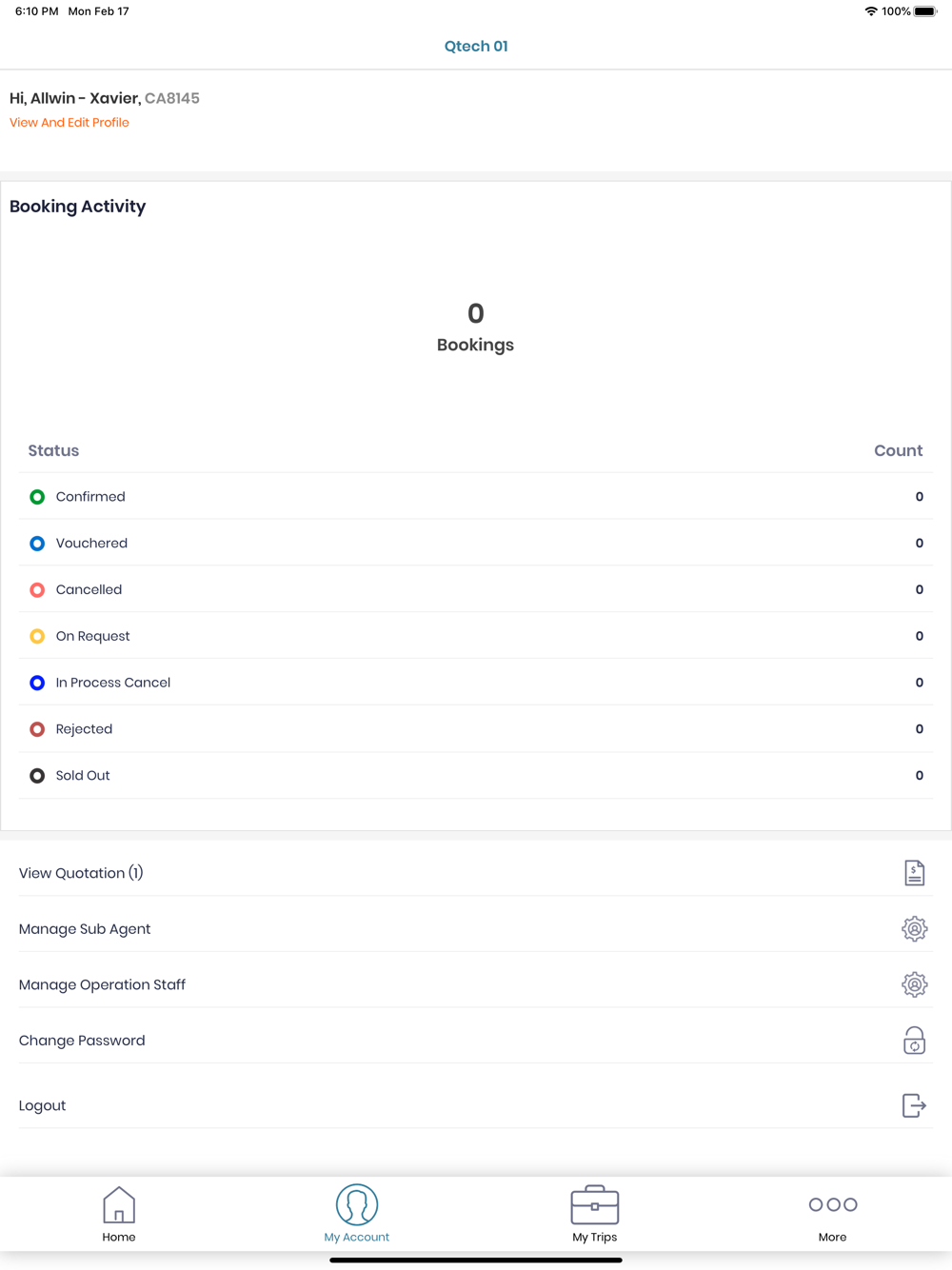
Task: Click the black Sold Out status circle
Action: (x=37, y=776)
